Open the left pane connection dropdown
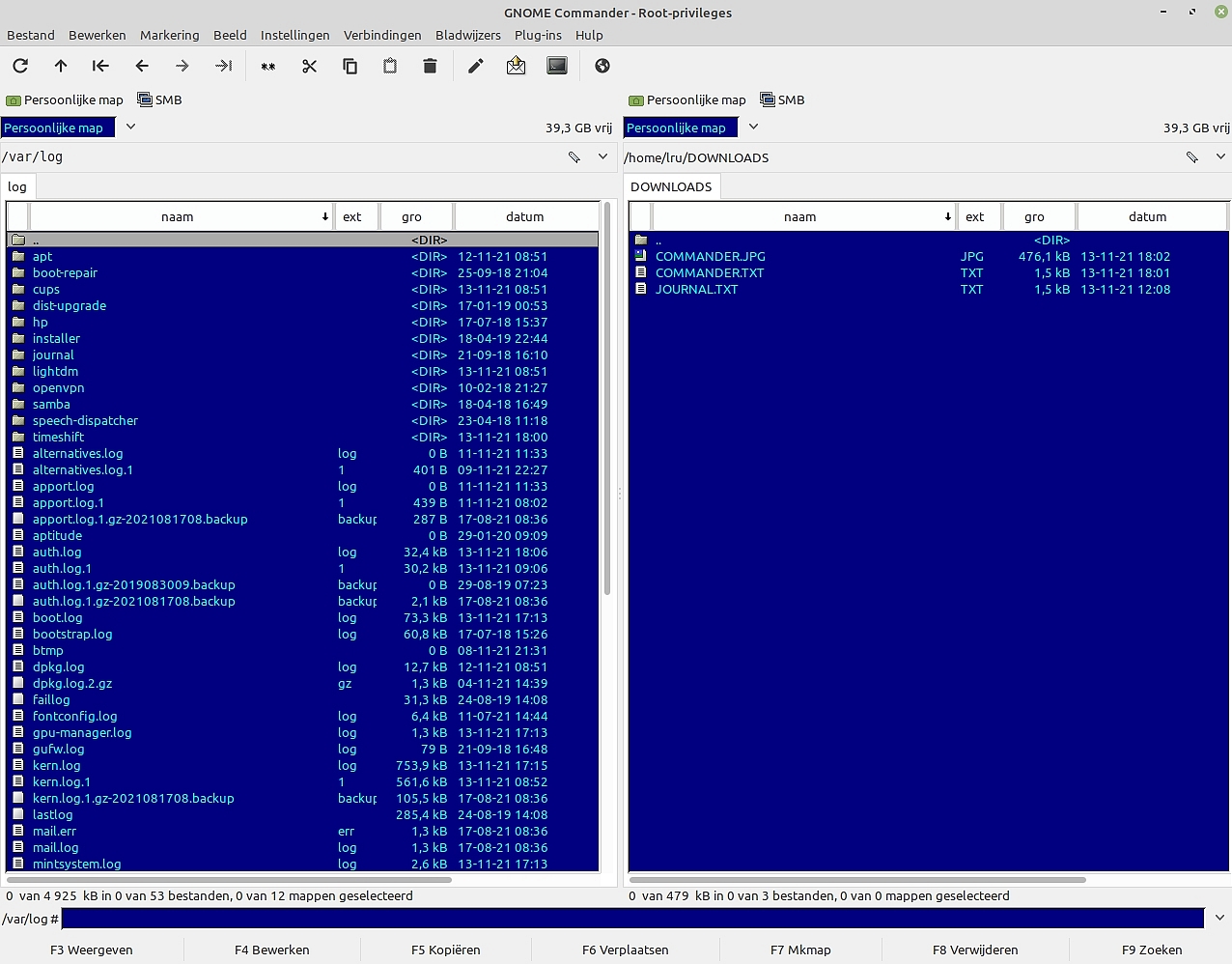Screen dimensions: 1232x964 [x=131, y=127]
